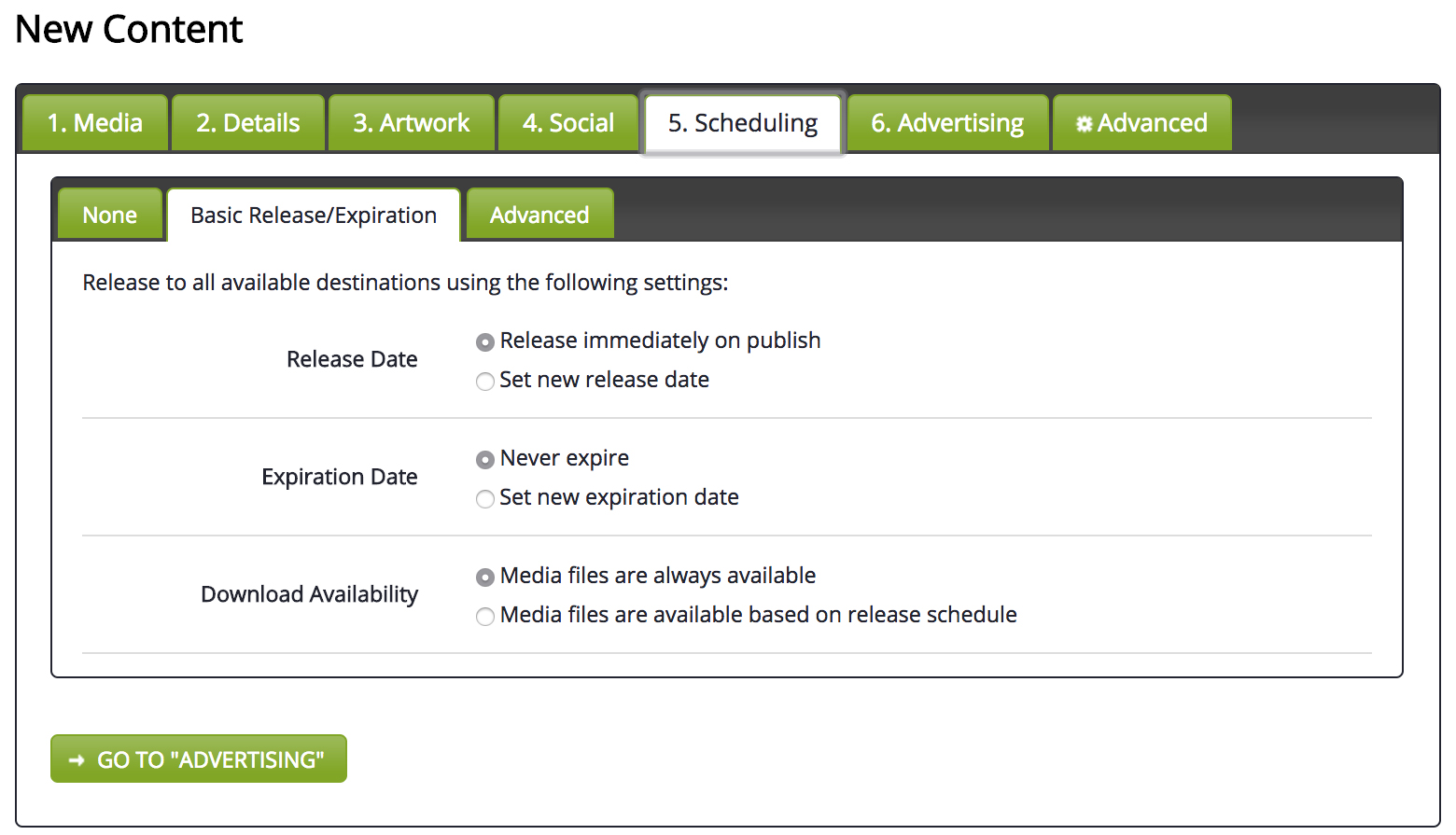
Task: Go to the "3. Artwork" tab
Action: tap(412, 123)
